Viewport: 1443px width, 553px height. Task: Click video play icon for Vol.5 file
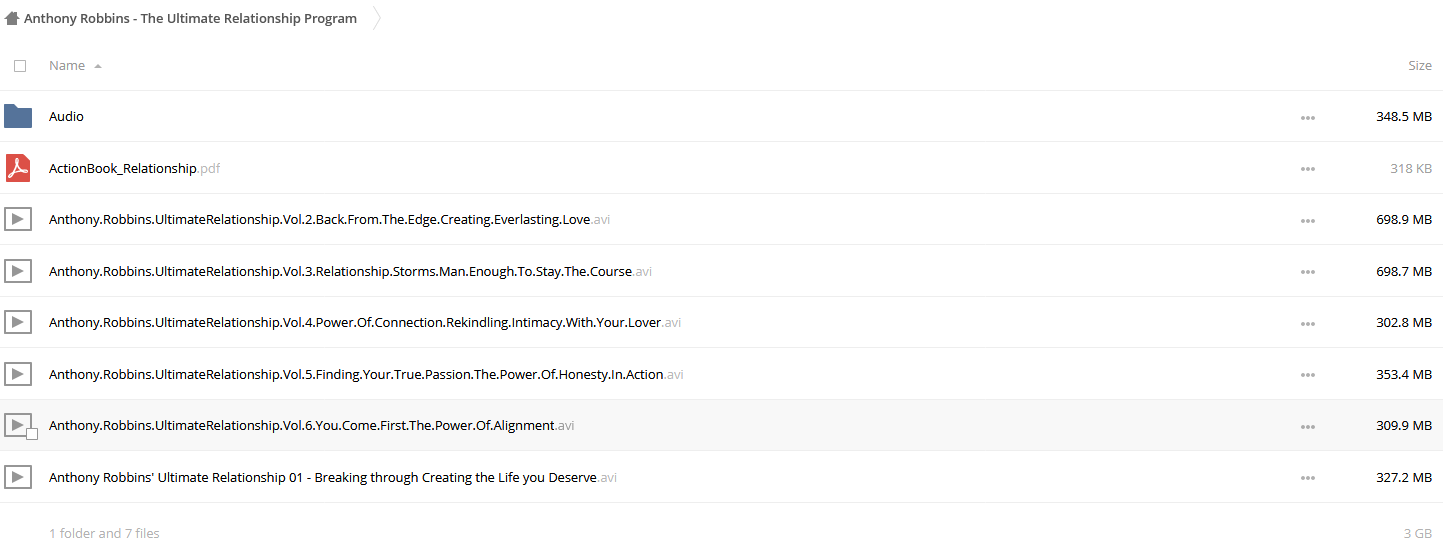coord(18,374)
